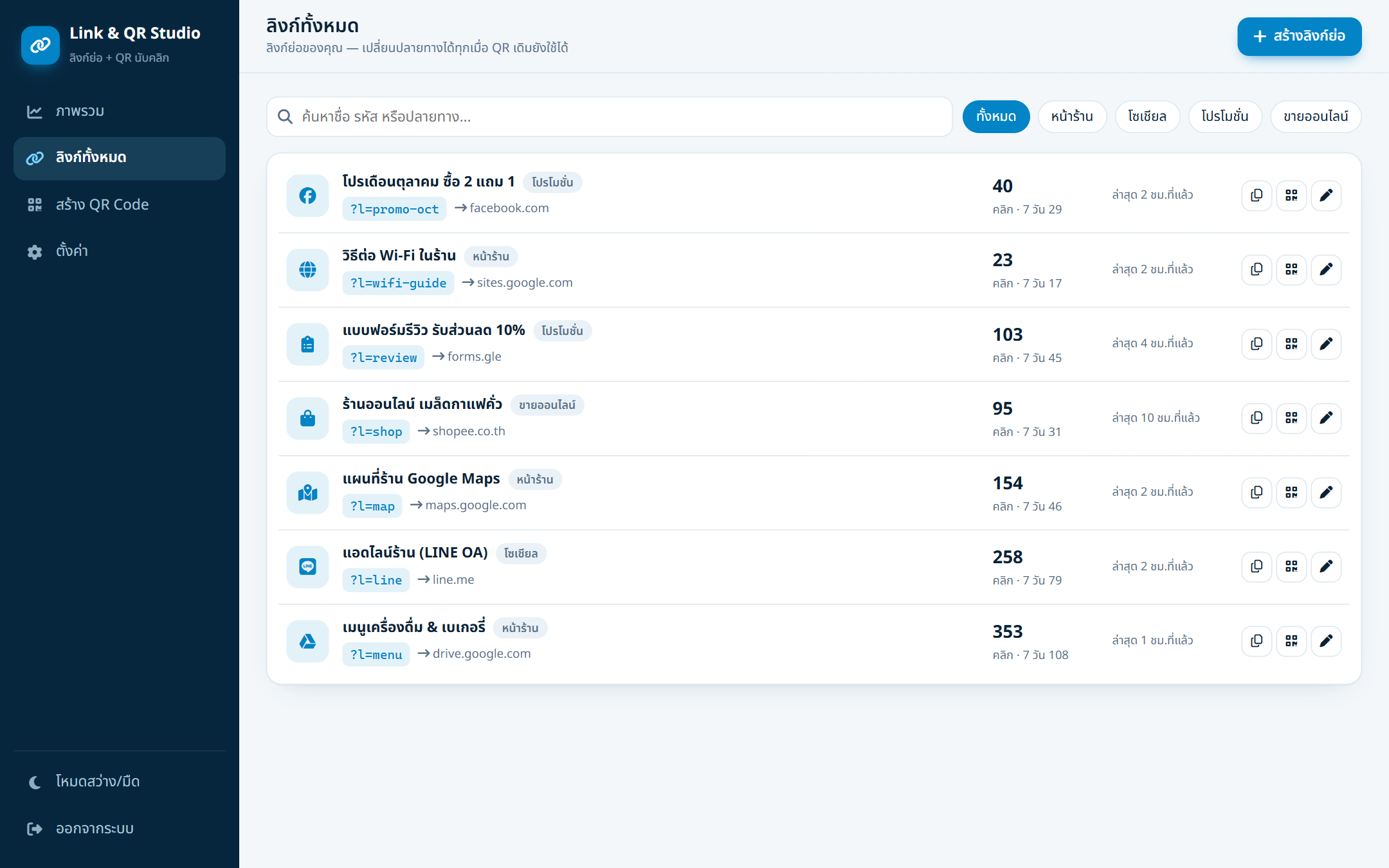Focus the link search field
Image resolution: width=1389 pixels, height=868 pixels.
pos(609,116)
